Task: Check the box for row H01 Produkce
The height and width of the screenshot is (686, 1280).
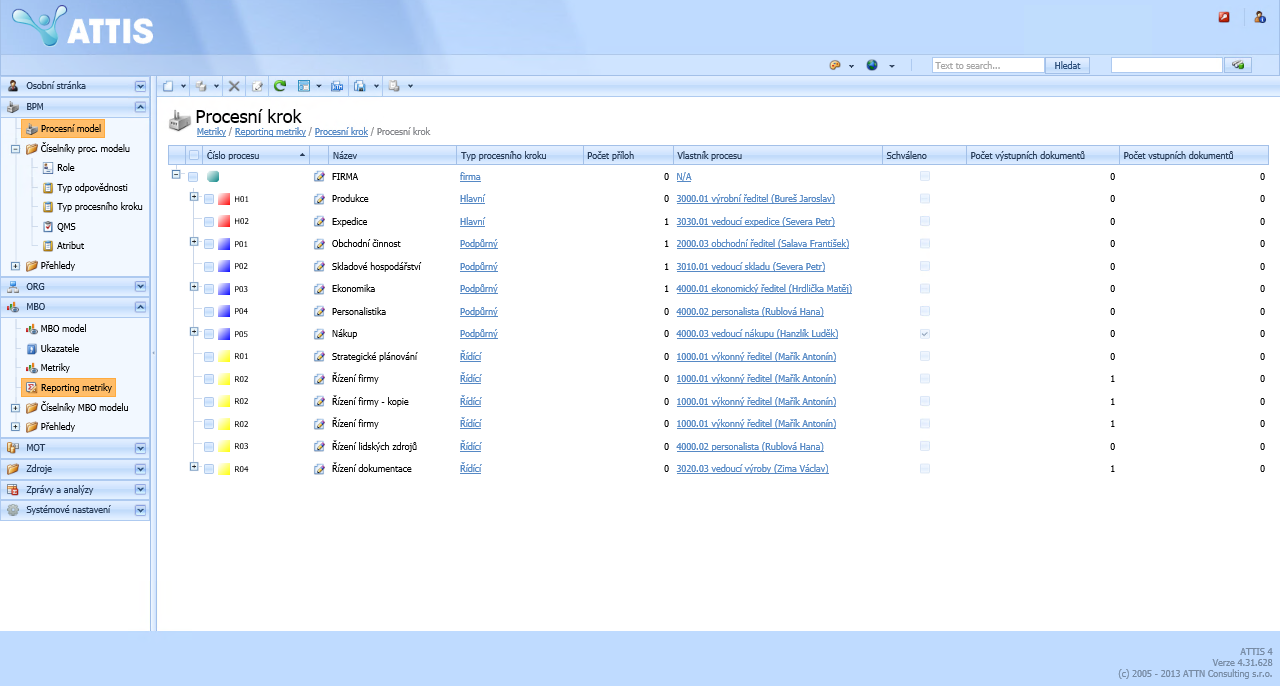Action: click(209, 199)
